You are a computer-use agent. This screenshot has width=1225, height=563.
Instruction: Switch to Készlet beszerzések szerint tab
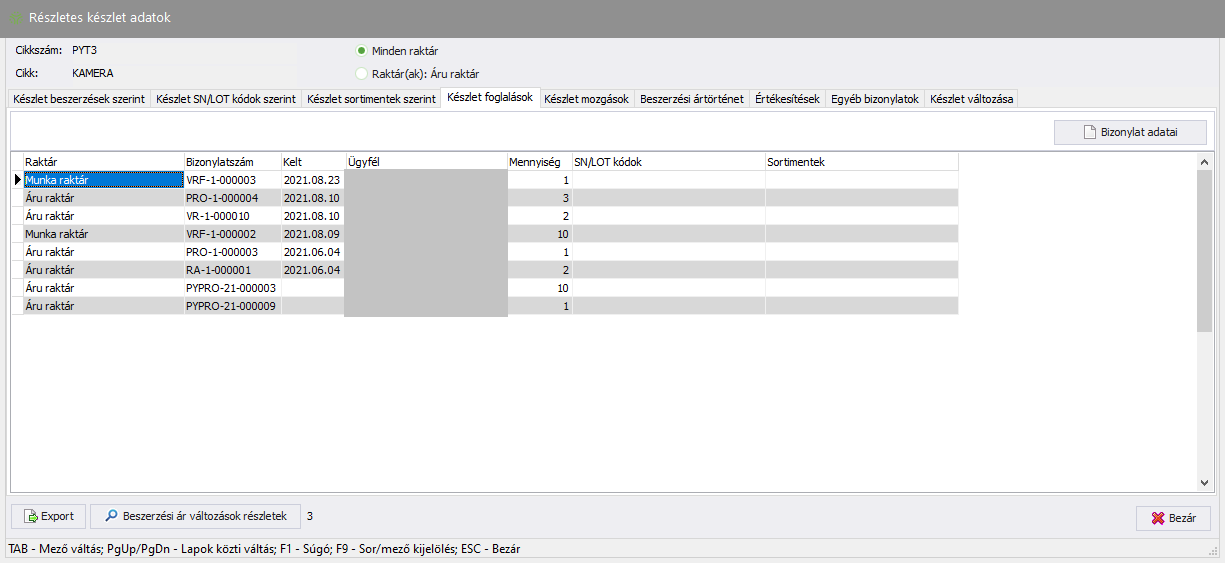tap(79, 99)
